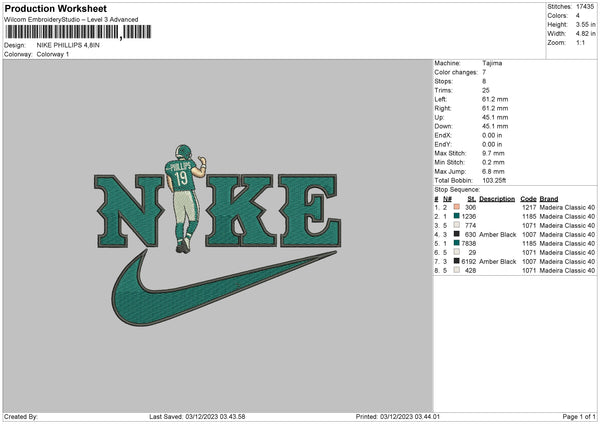Click the Max Jump value 6.8 mm

click(493, 171)
